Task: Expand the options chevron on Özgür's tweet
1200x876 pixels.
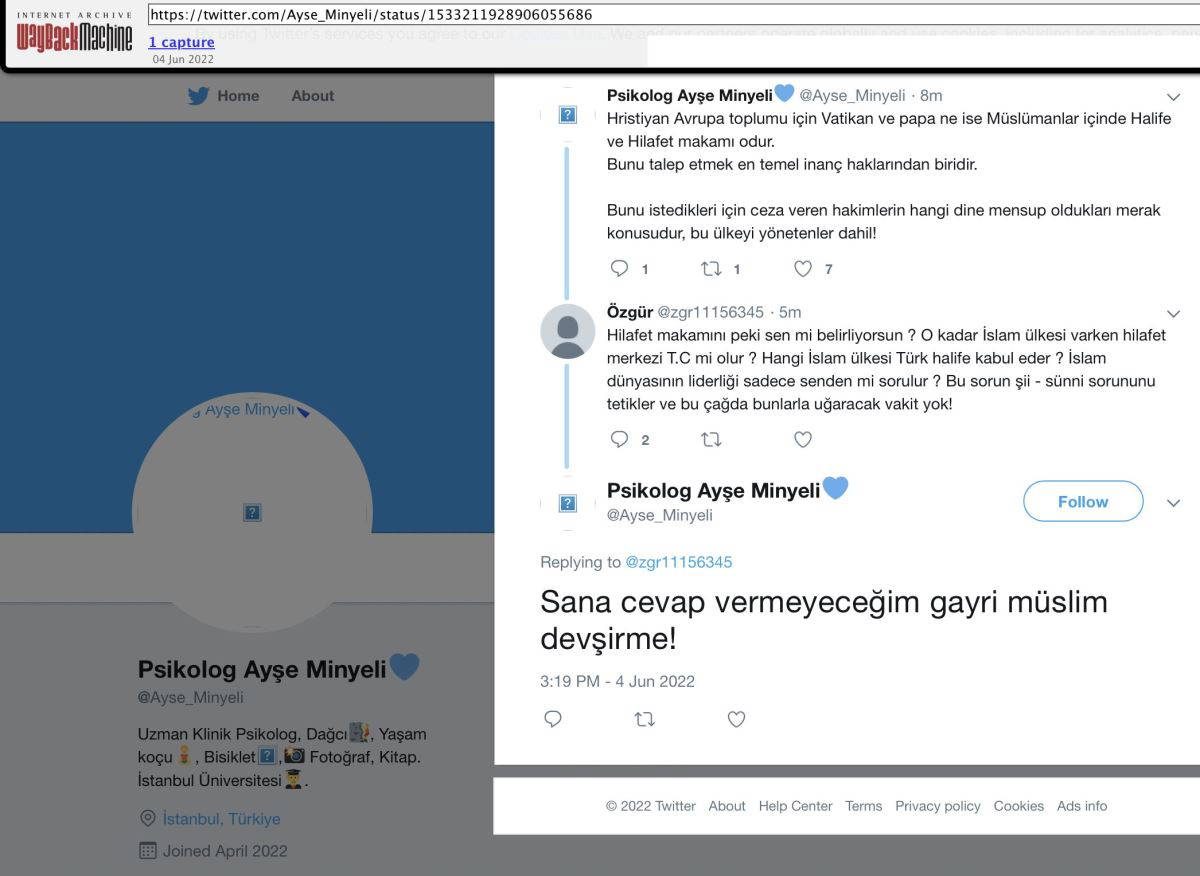Action: [x=1174, y=313]
